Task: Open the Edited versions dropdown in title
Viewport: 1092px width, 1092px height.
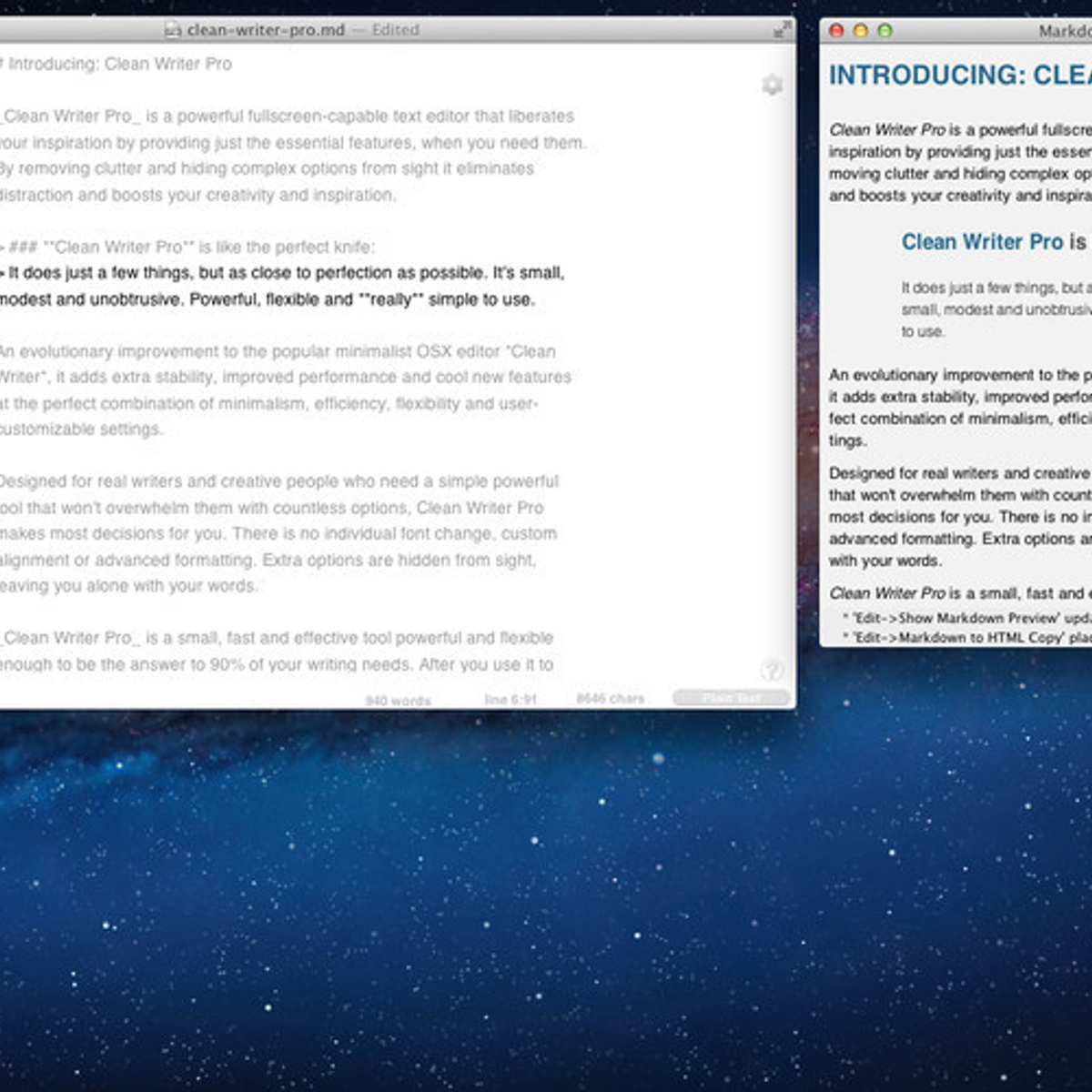Action: click(x=395, y=30)
